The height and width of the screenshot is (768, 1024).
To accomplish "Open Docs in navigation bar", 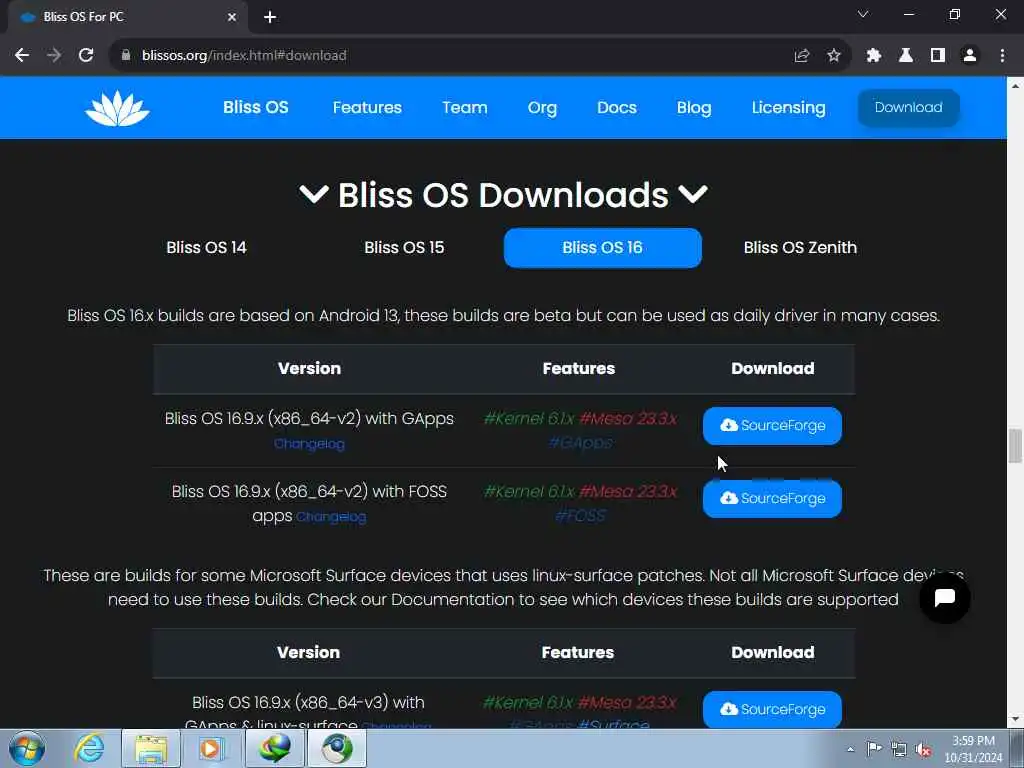I will point(616,107).
